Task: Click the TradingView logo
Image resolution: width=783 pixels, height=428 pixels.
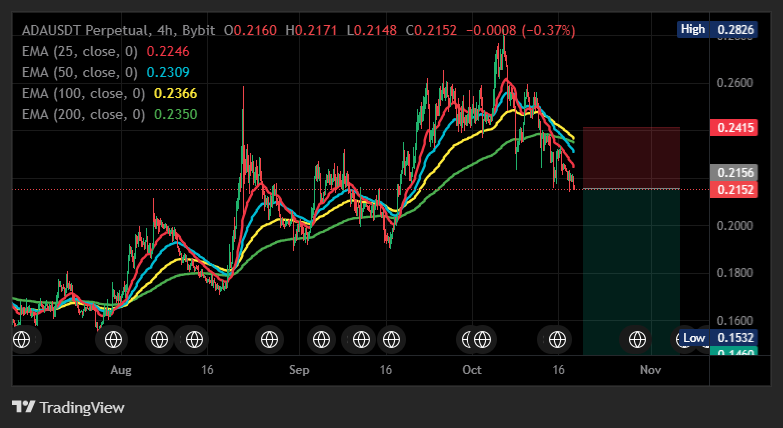Action: [x=68, y=407]
